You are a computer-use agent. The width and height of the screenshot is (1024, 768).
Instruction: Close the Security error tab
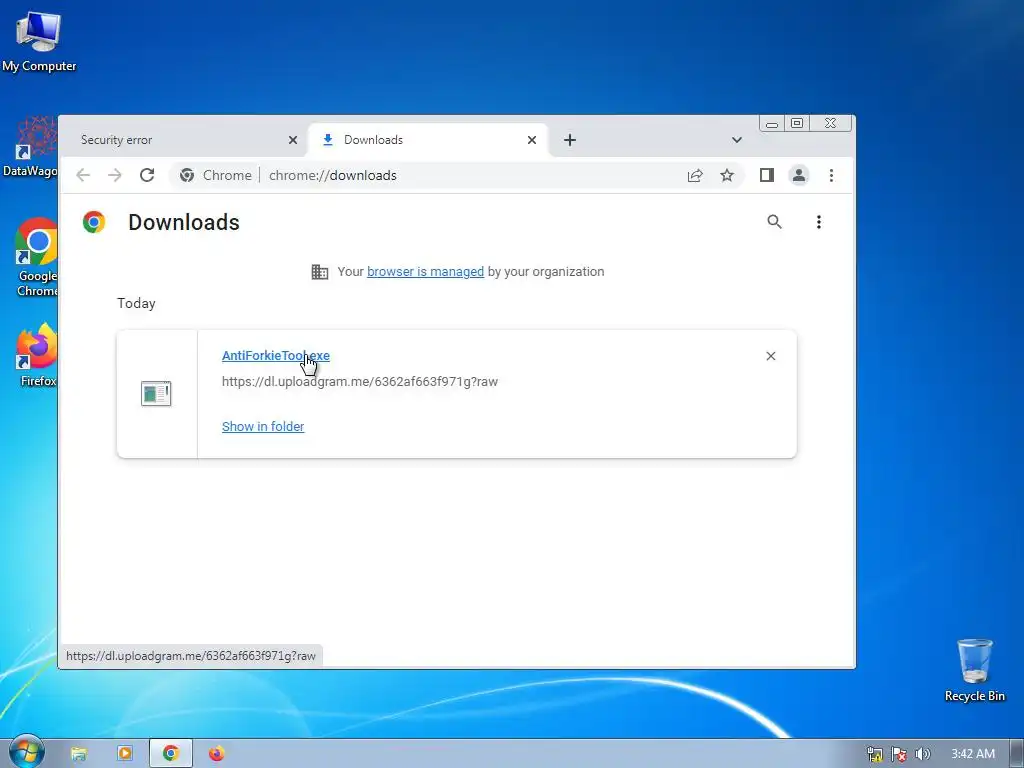[x=293, y=140]
